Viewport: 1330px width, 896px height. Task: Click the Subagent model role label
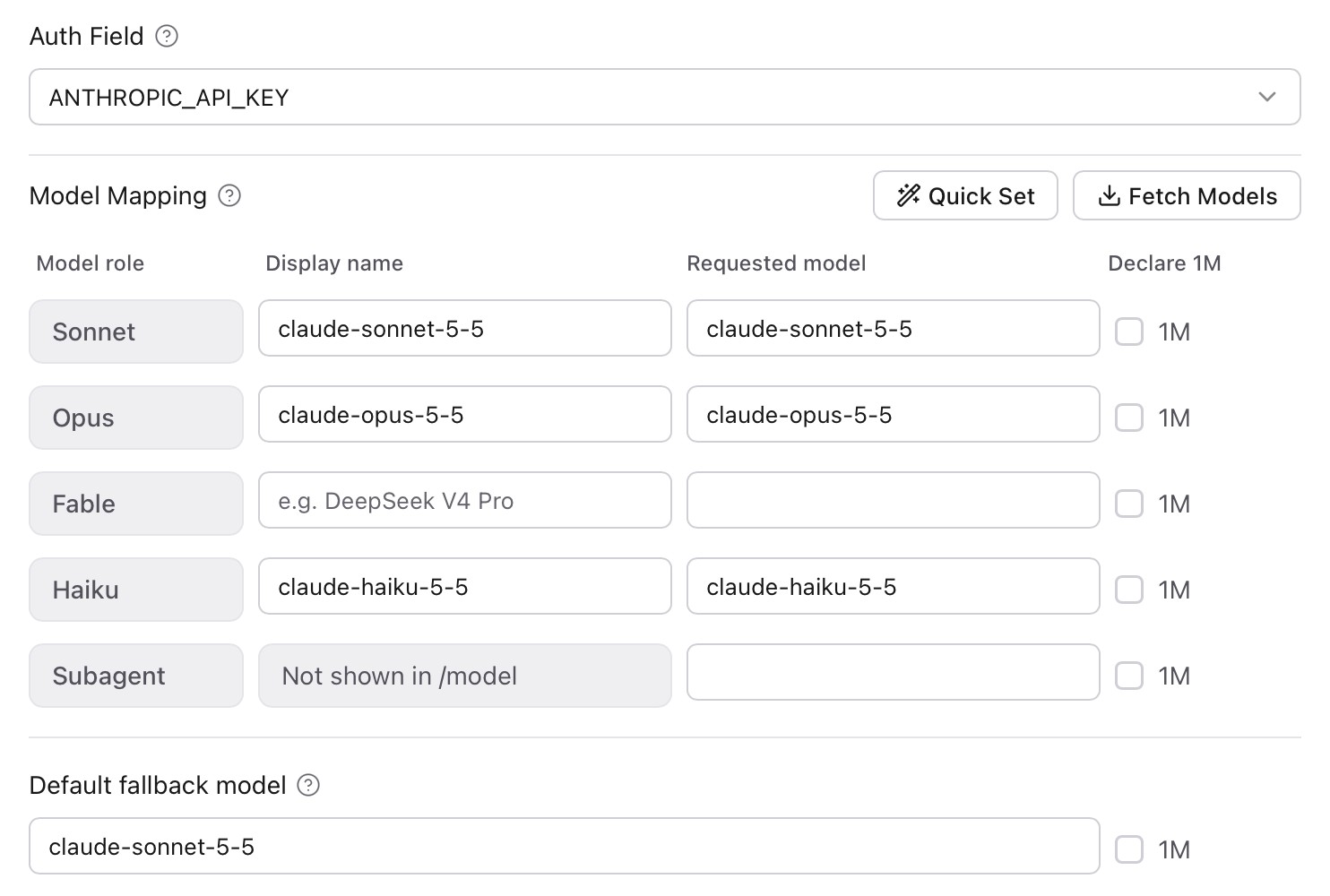pyautogui.click(x=136, y=676)
